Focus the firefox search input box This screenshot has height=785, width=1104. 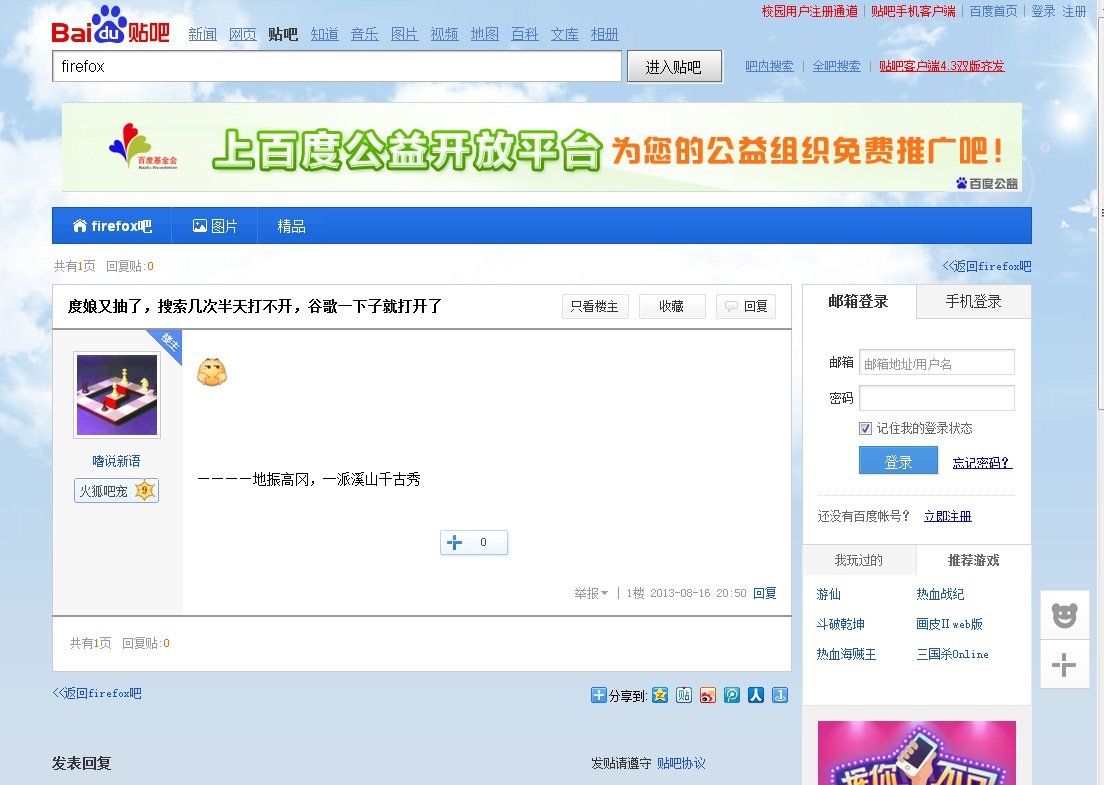pos(337,66)
